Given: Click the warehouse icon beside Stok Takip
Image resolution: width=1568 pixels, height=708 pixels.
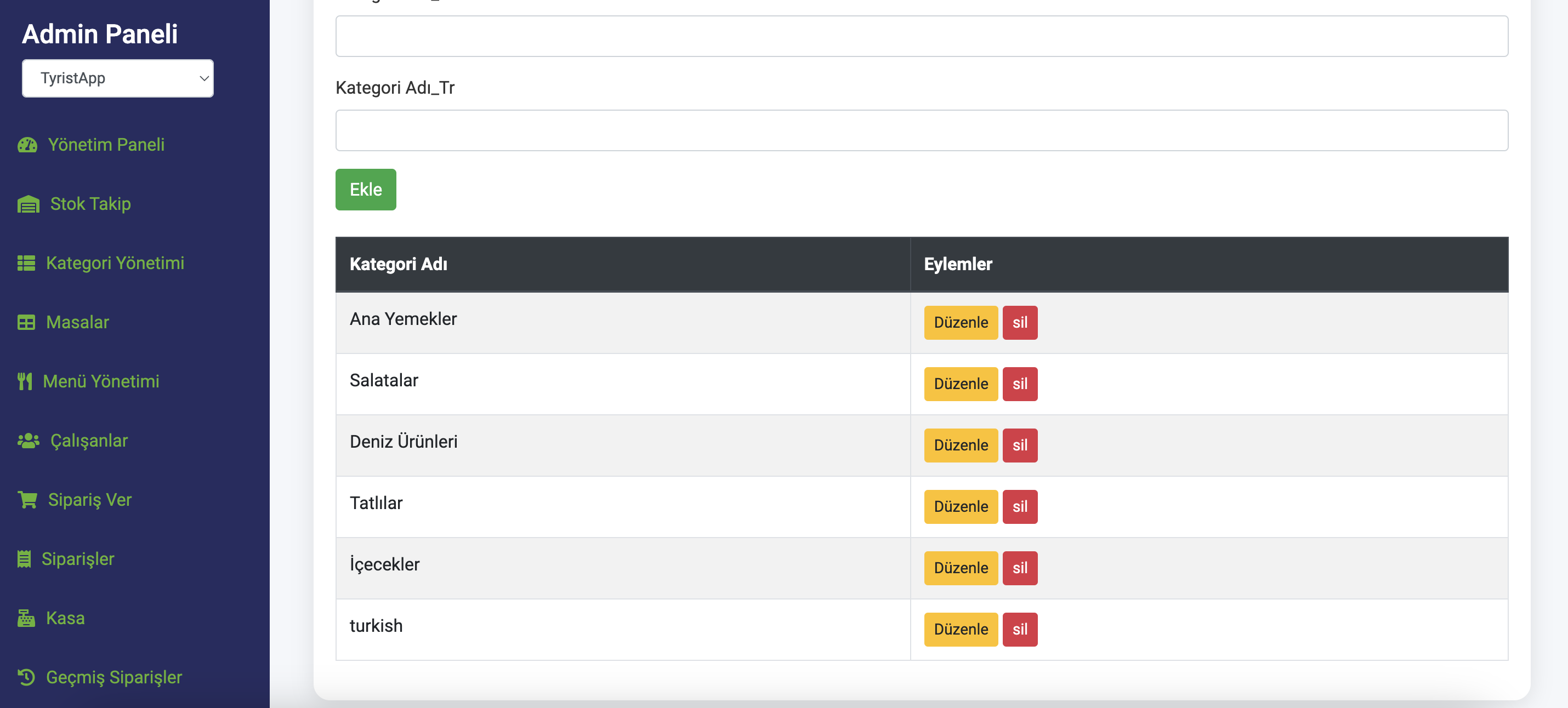Looking at the screenshot, I should 29,204.
